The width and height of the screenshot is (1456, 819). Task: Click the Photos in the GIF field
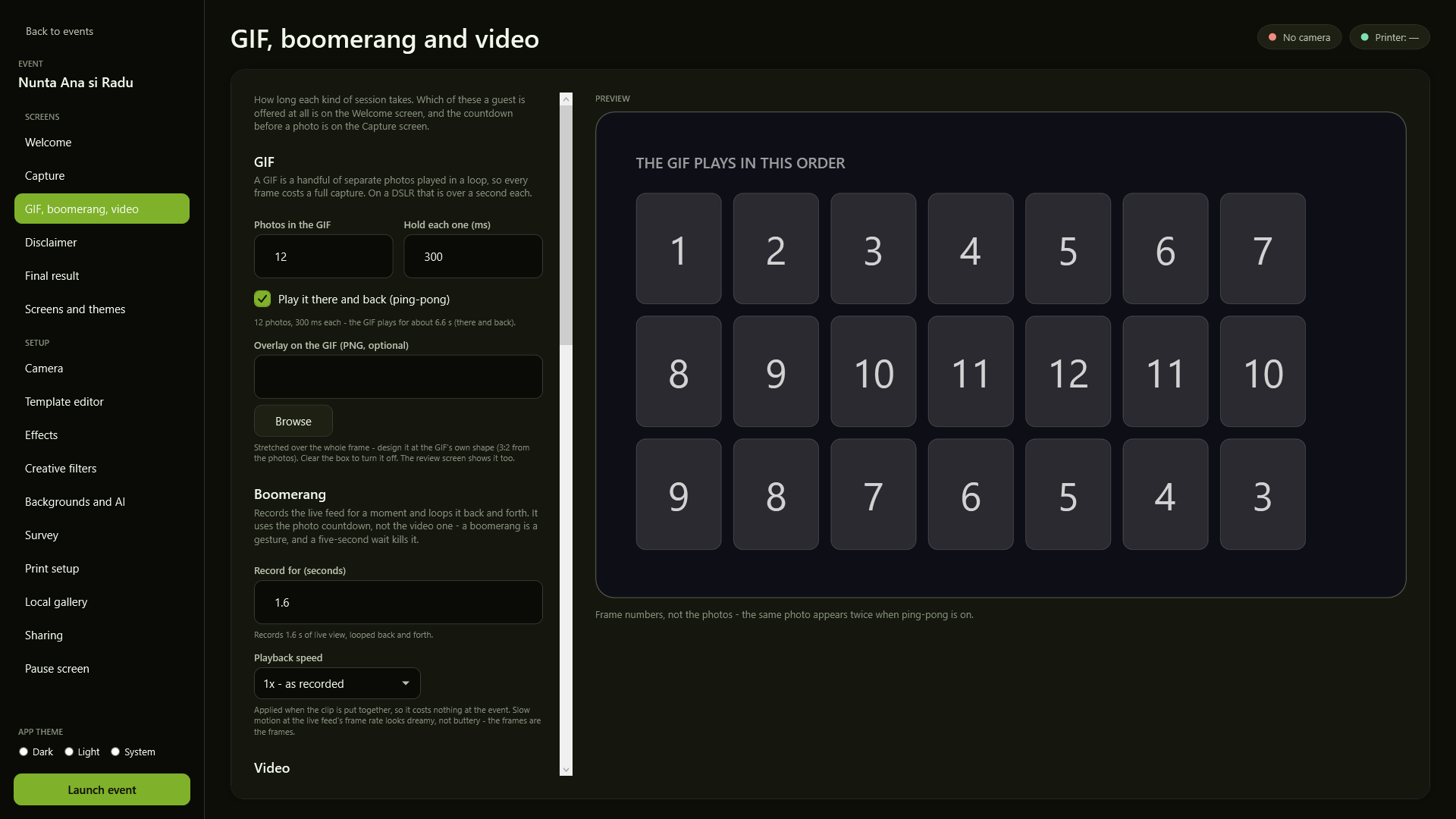(323, 256)
